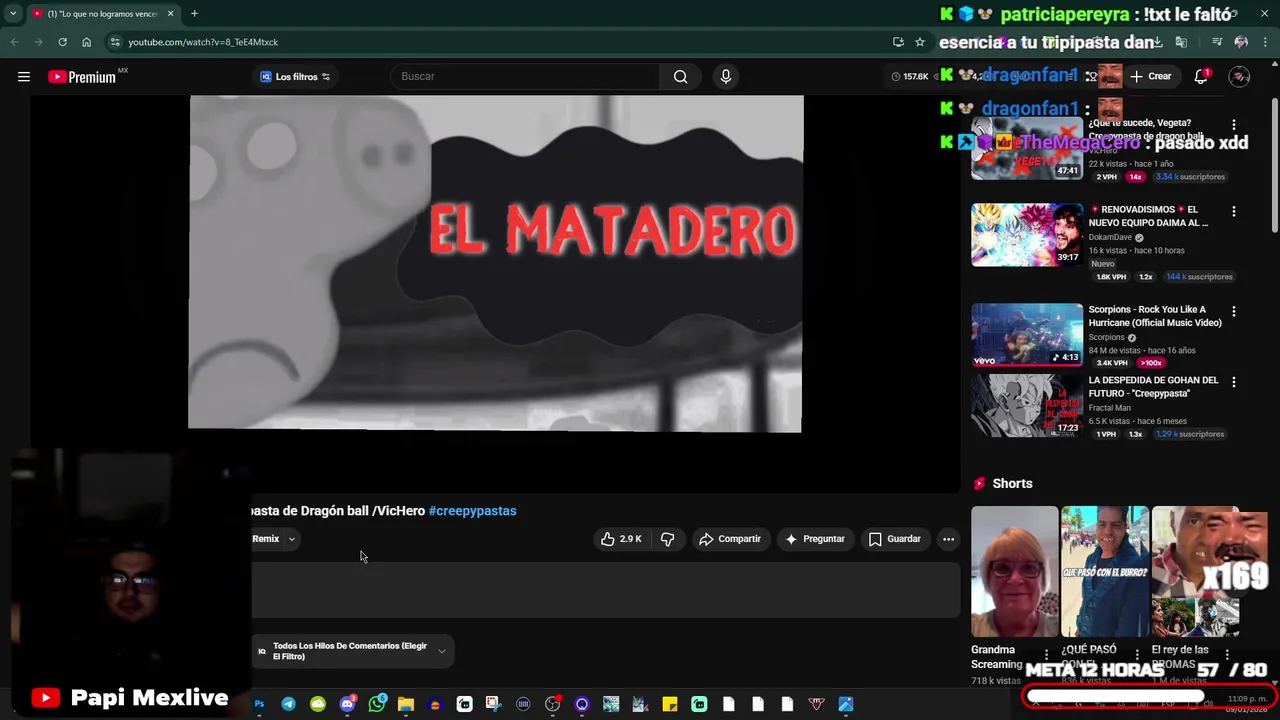Open a new browser tab
1280x720 pixels.
coord(194,14)
